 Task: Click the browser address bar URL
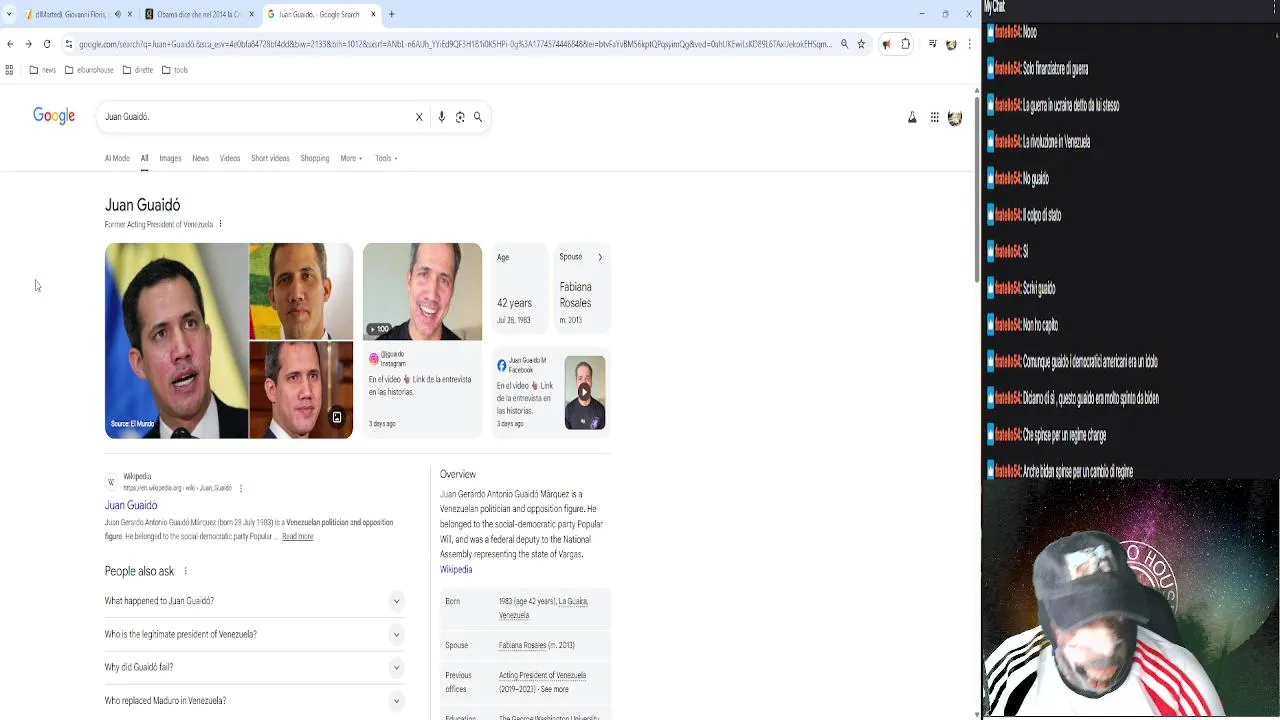(x=455, y=44)
